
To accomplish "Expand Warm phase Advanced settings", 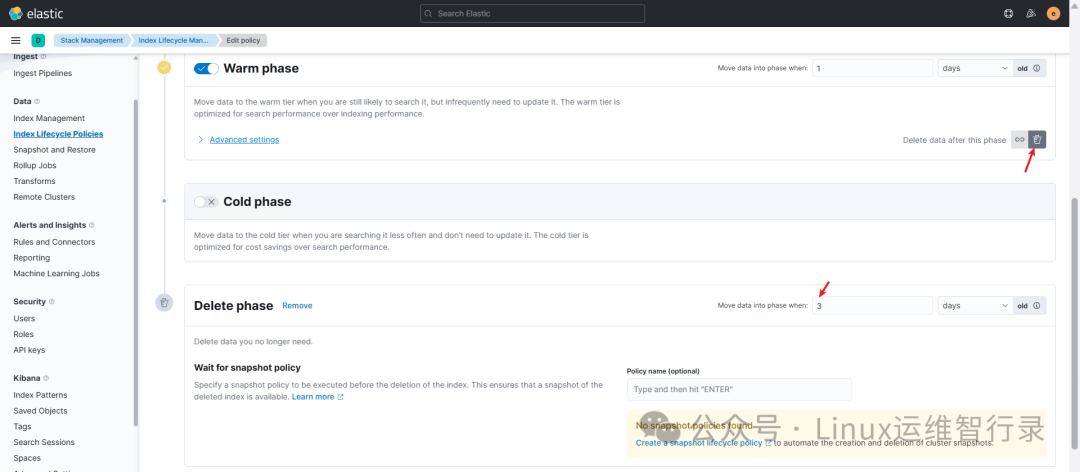I will click(x=244, y=140).
